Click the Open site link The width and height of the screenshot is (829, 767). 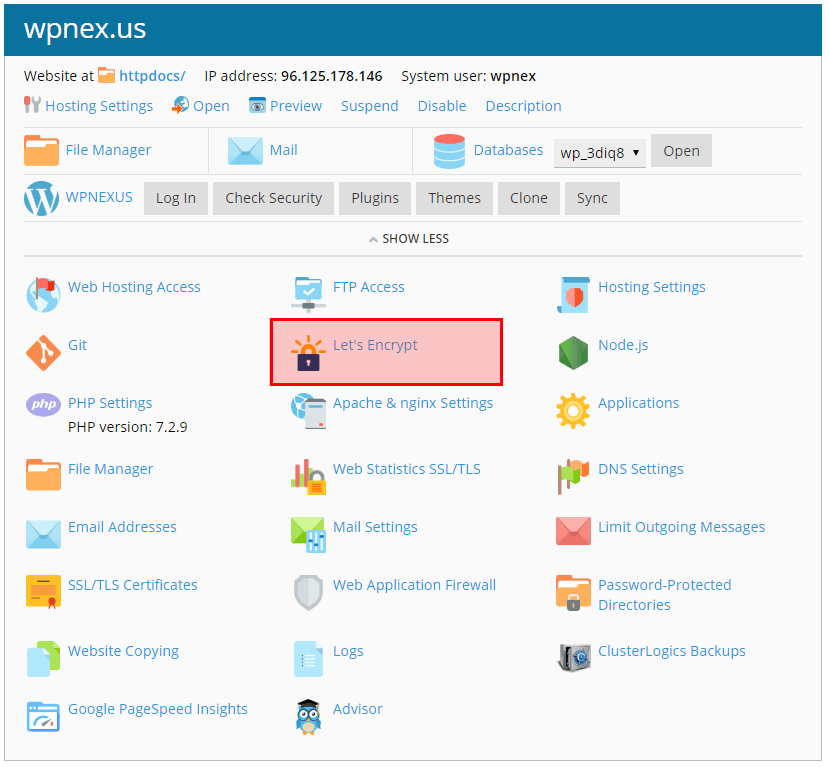211,106
